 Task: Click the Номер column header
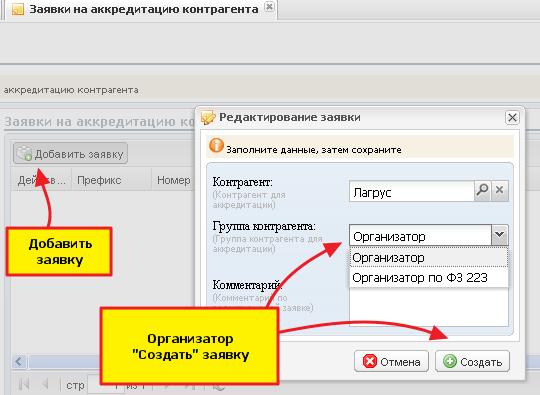point(174,180)
